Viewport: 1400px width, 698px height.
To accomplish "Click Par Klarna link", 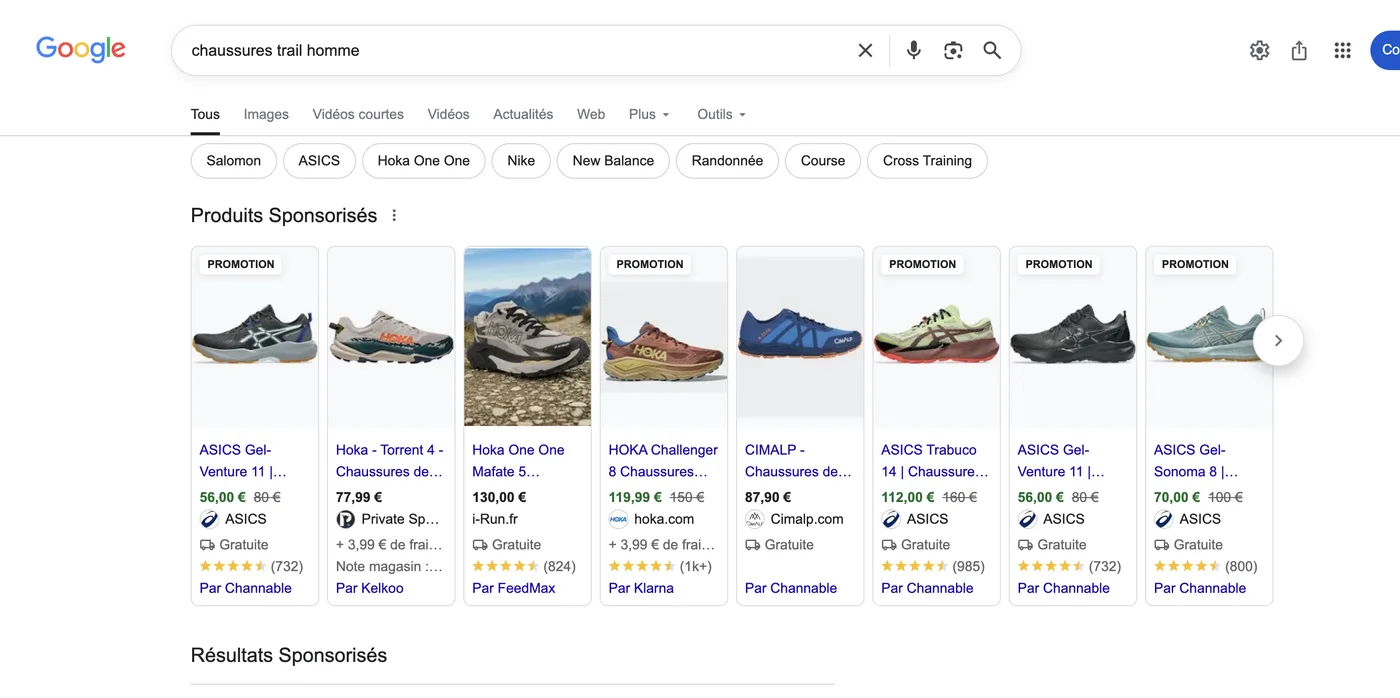I will [x=641, y=588].
